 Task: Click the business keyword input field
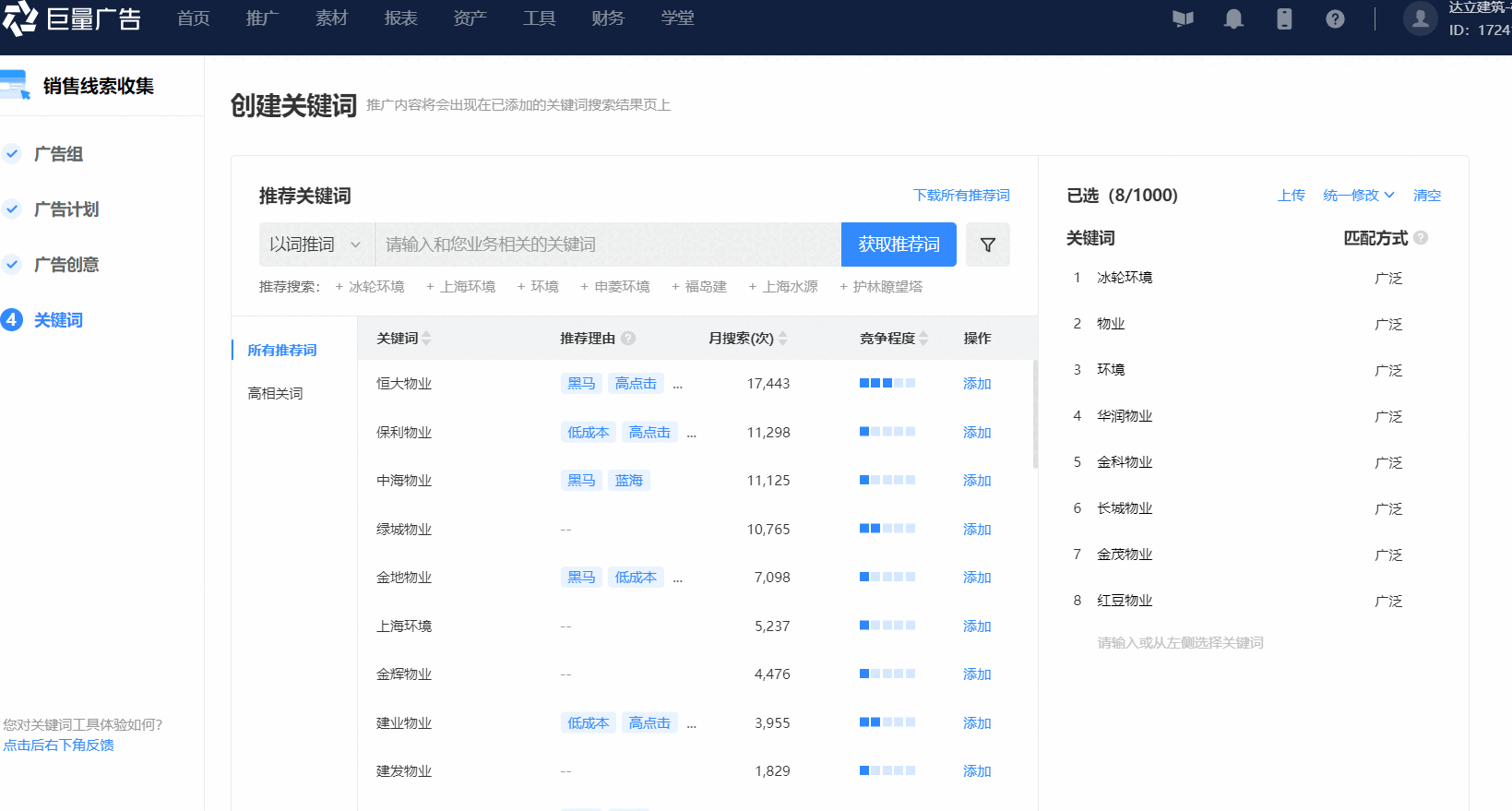(607, 244)
